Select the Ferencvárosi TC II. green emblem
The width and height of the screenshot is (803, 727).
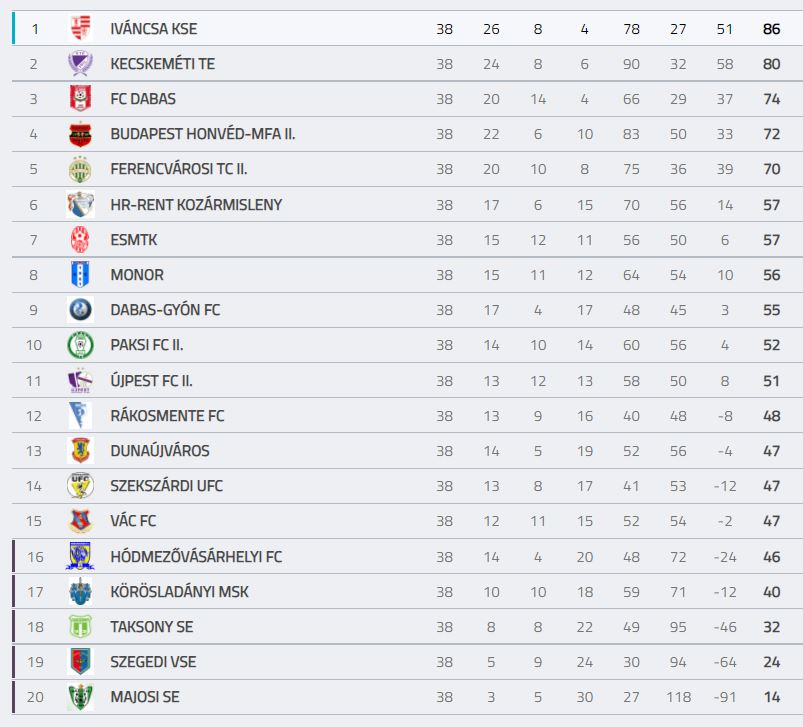[80, 169]
